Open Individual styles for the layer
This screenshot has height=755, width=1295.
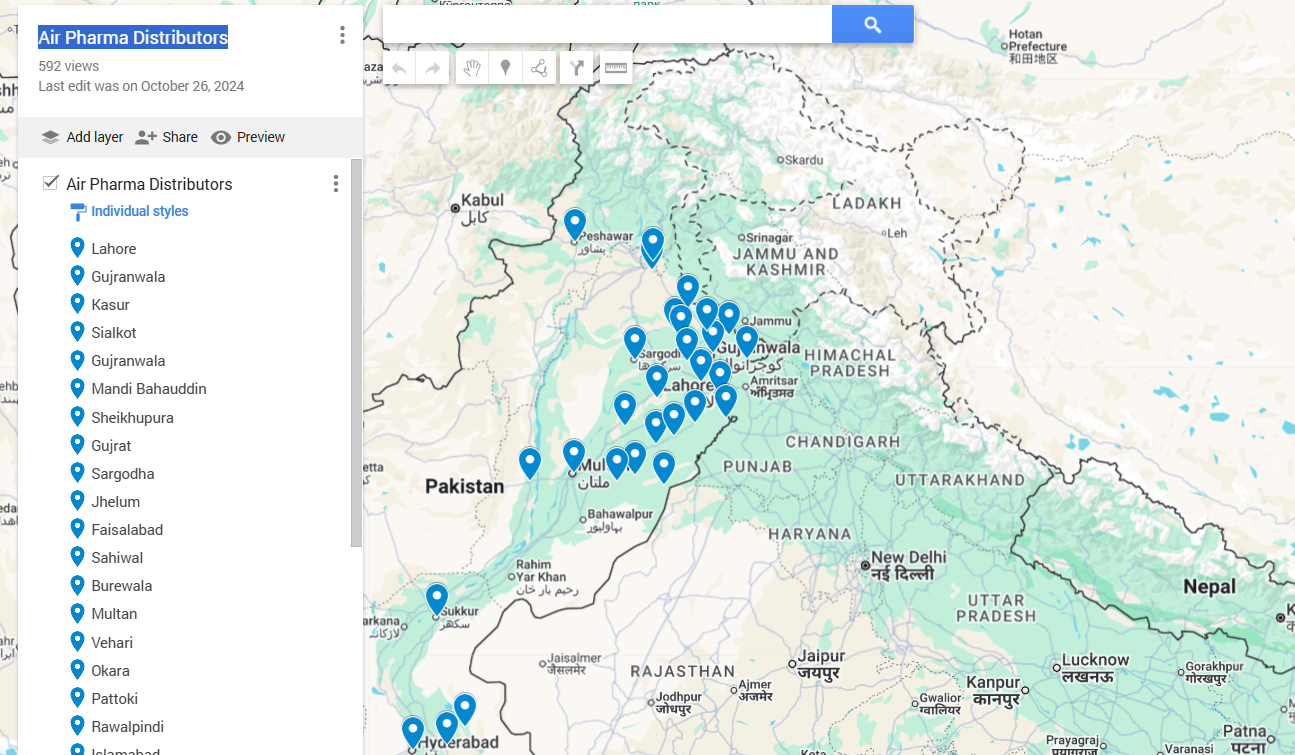pos(139,211)
